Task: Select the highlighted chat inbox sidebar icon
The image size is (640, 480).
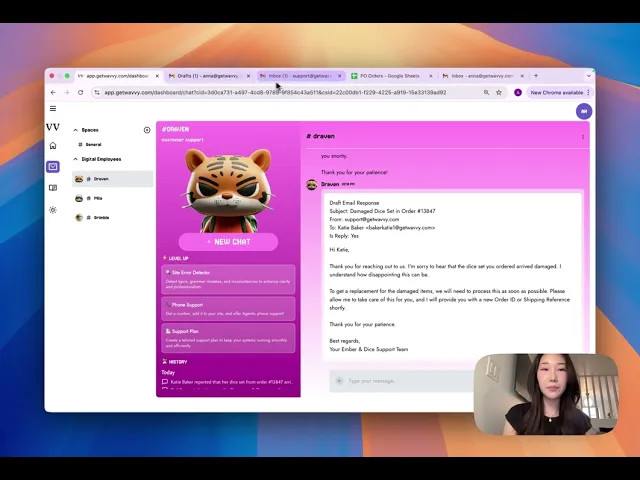Action: pos(53,167)
